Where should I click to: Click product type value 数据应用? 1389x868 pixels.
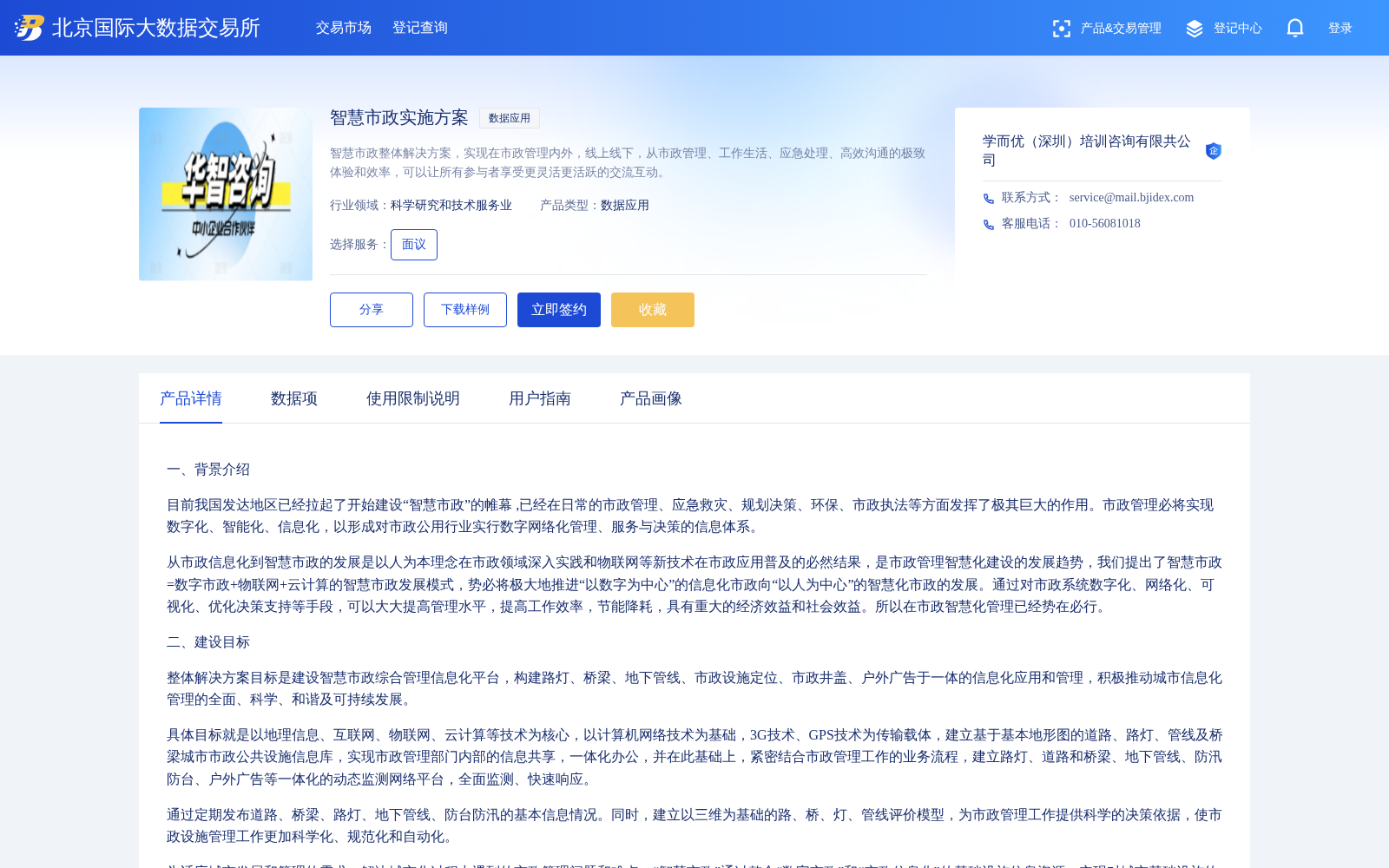click(625, 206)
